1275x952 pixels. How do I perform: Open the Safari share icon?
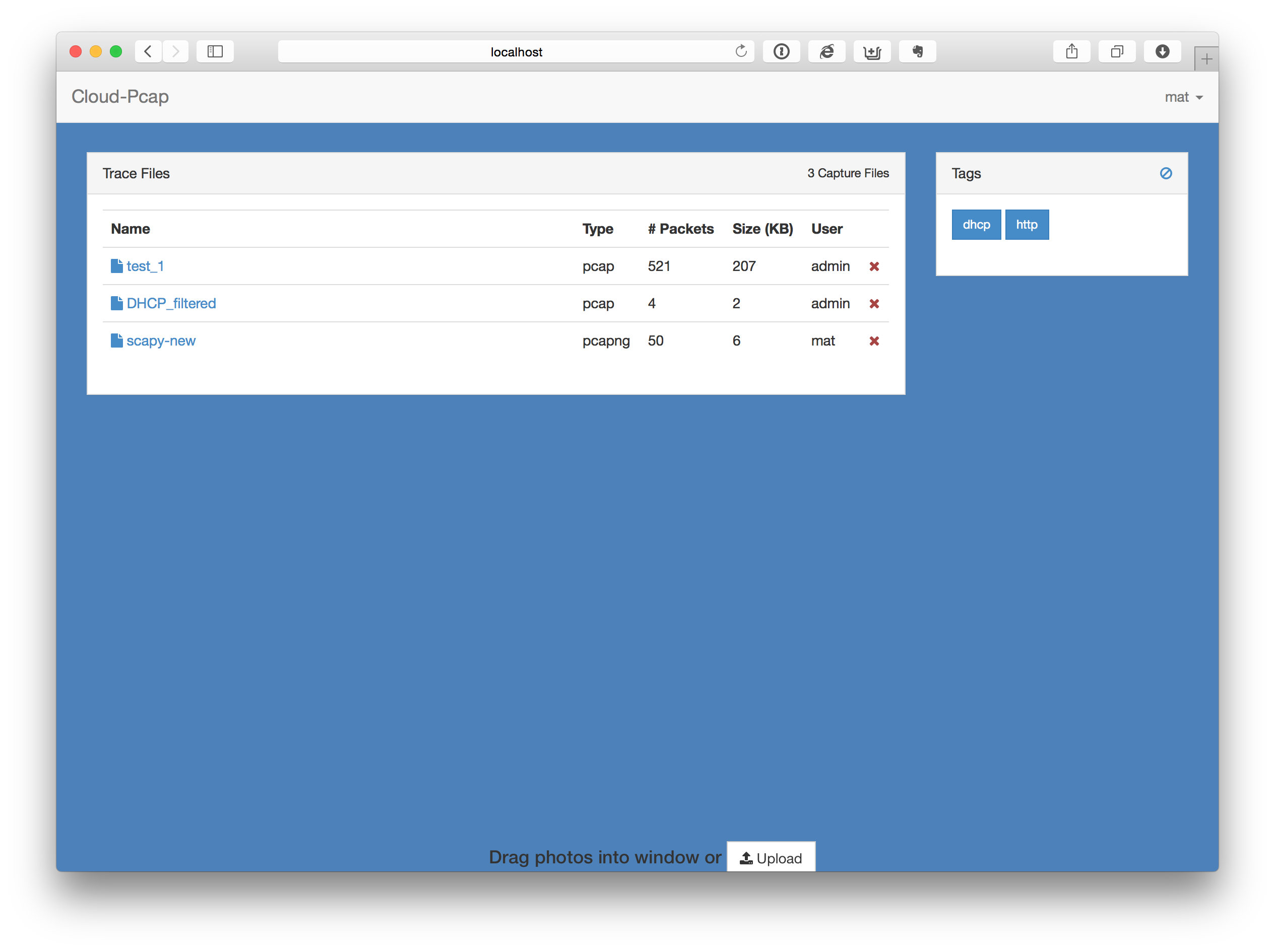(1071, 51)
